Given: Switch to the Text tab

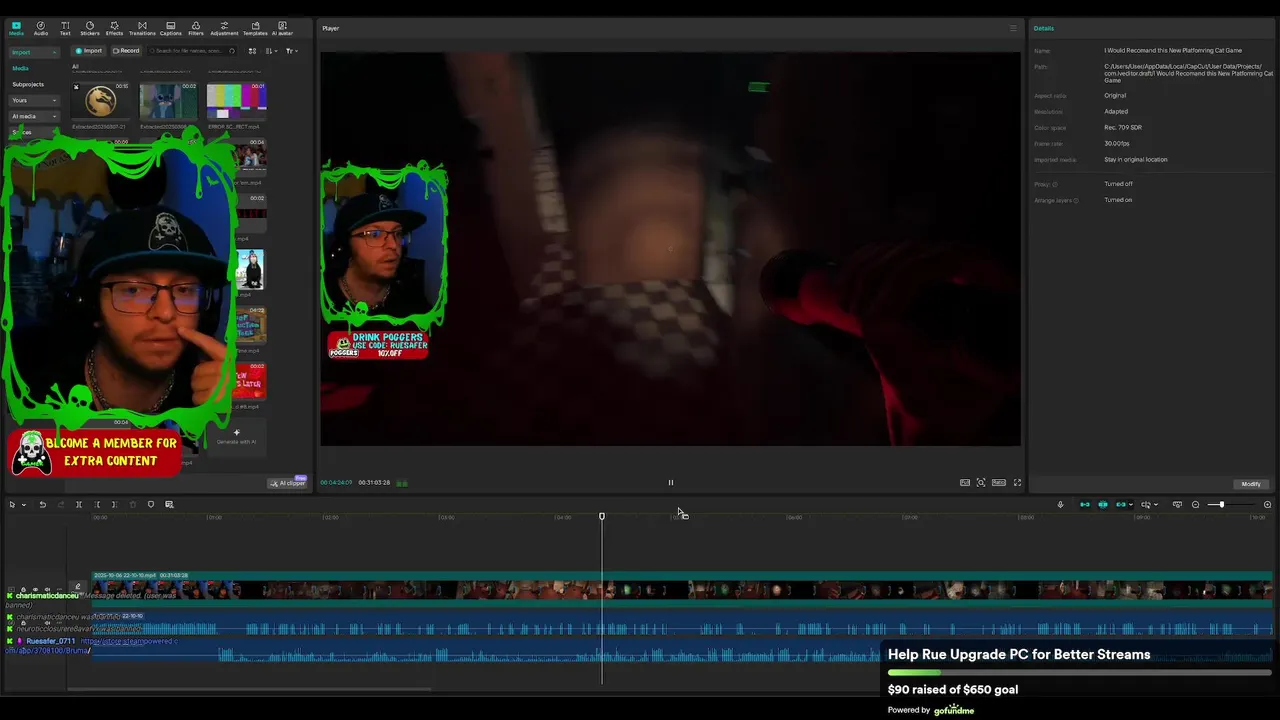Looking at the screenshot, I should coord(65,28).
